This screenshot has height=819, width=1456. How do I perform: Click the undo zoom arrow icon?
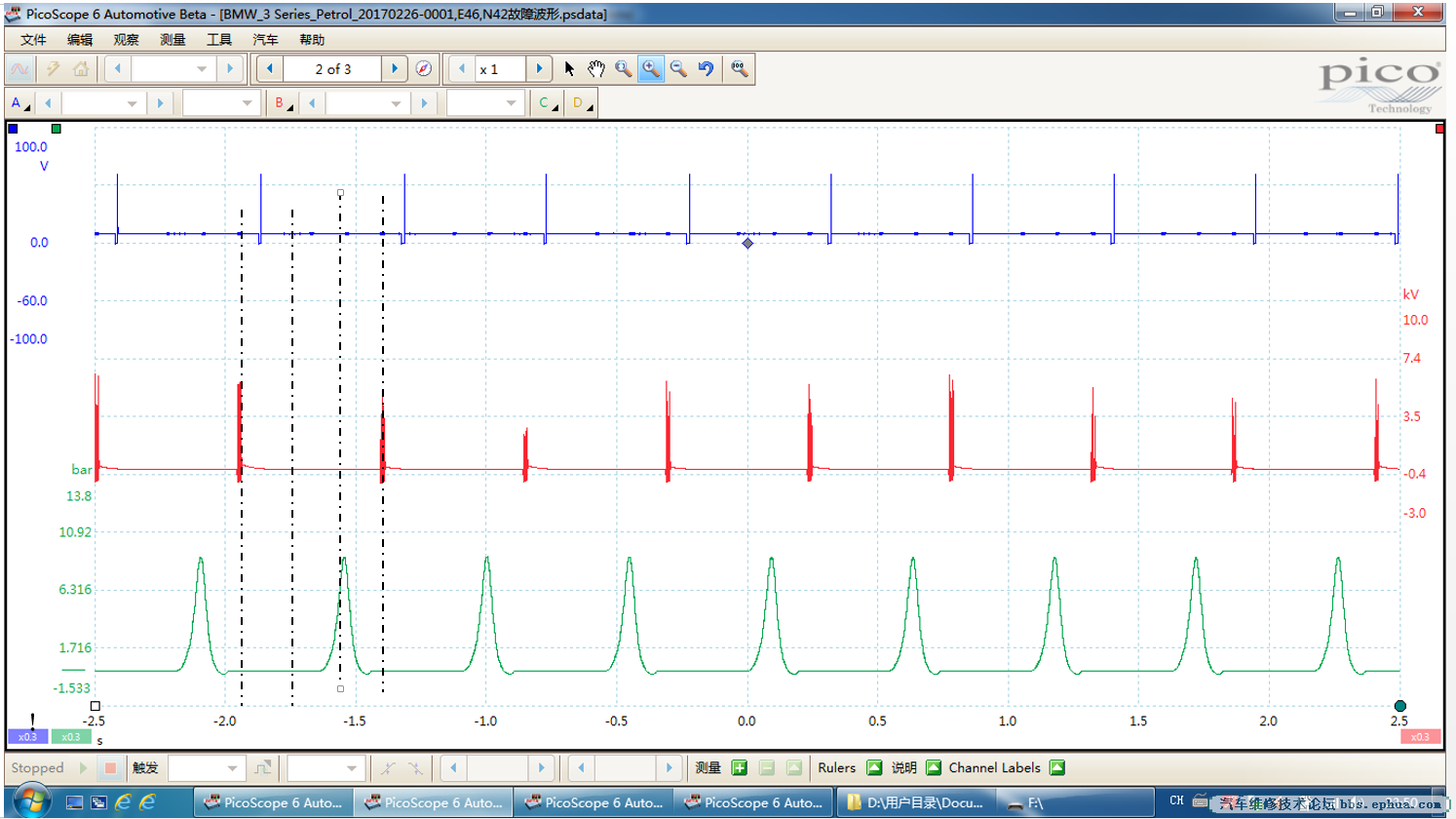click(706, 69)
